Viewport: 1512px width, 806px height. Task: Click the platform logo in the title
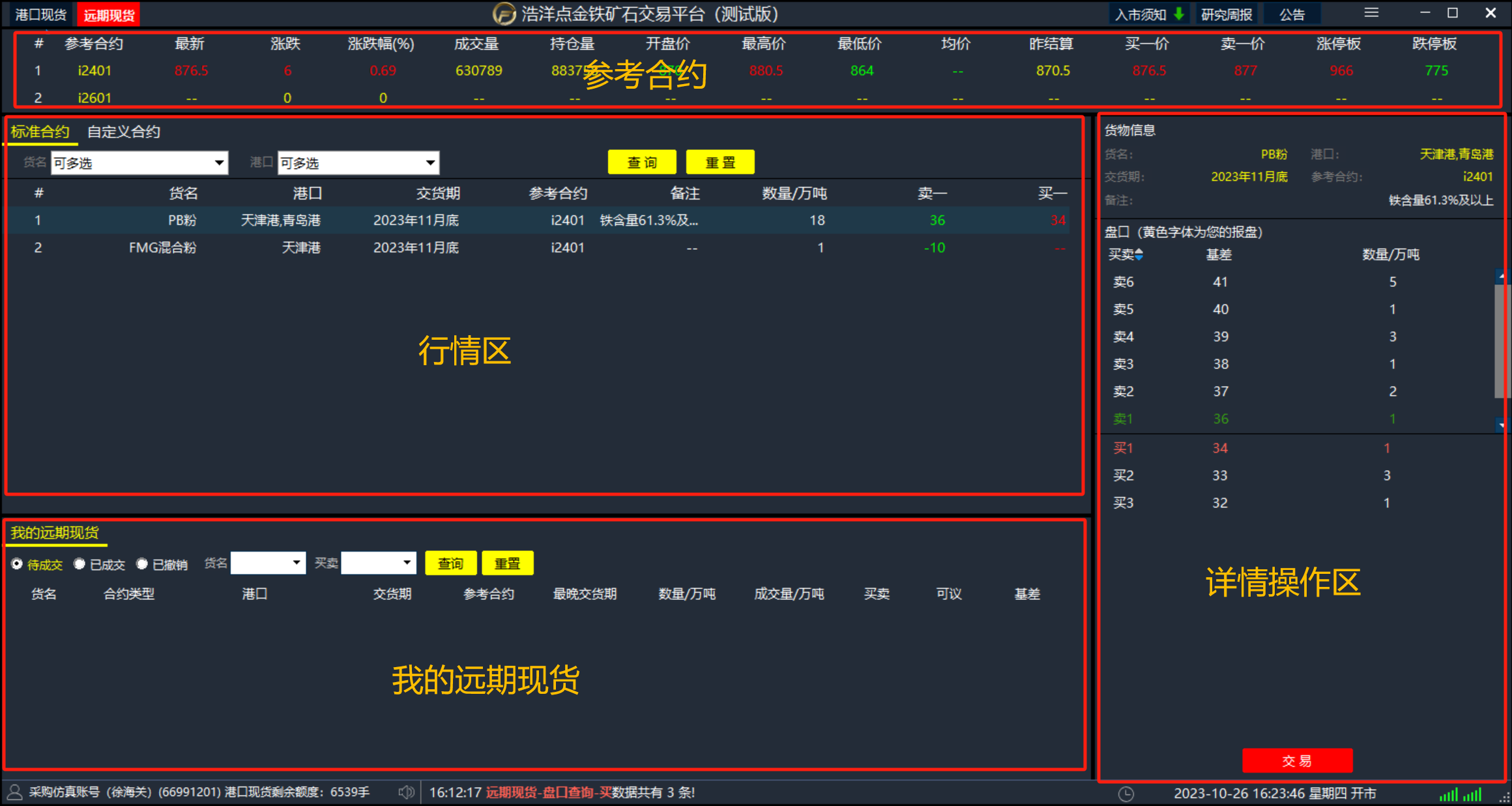tap(504, 14)
